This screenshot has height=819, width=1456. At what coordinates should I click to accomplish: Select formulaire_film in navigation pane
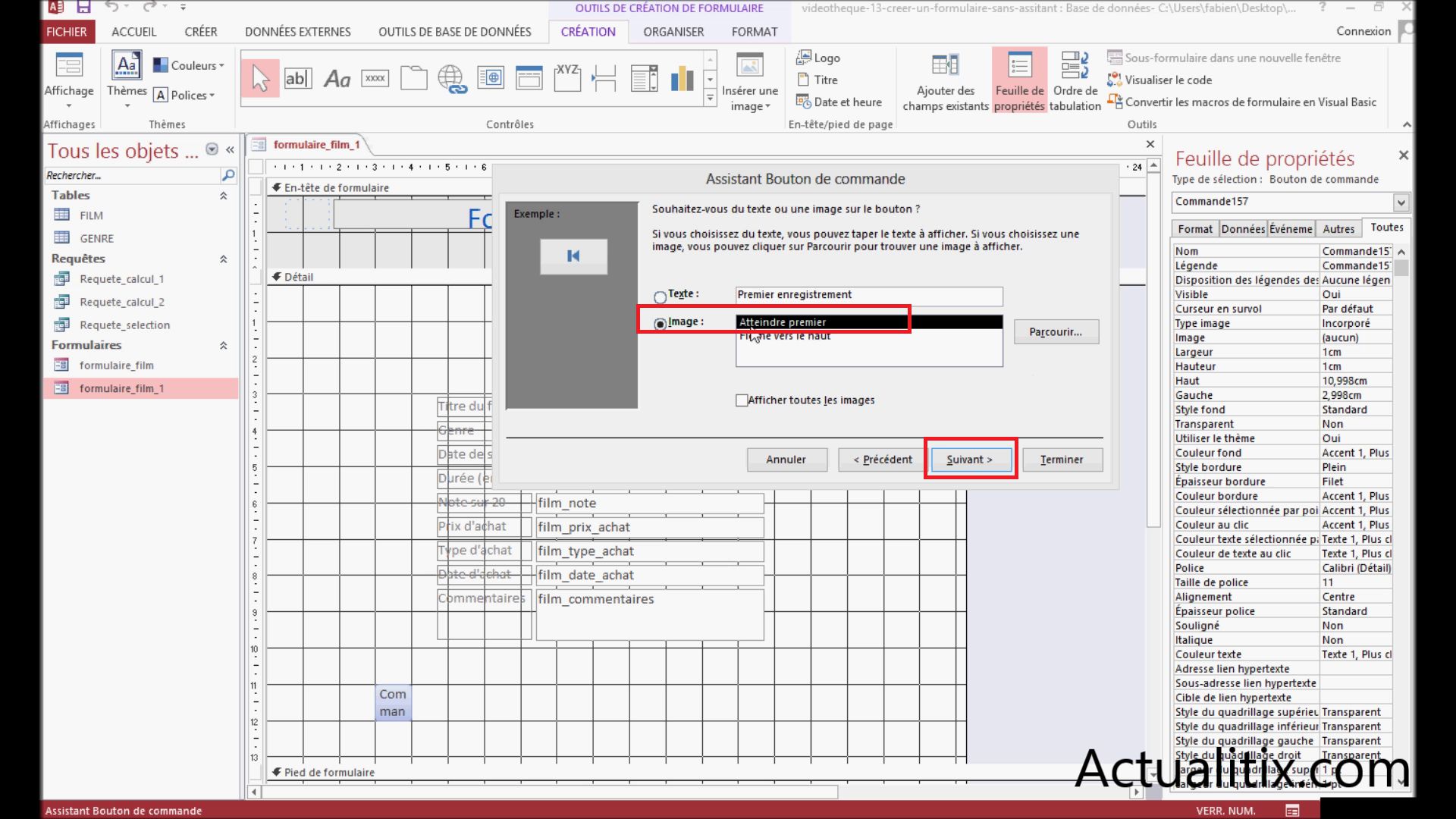[116, 366]
